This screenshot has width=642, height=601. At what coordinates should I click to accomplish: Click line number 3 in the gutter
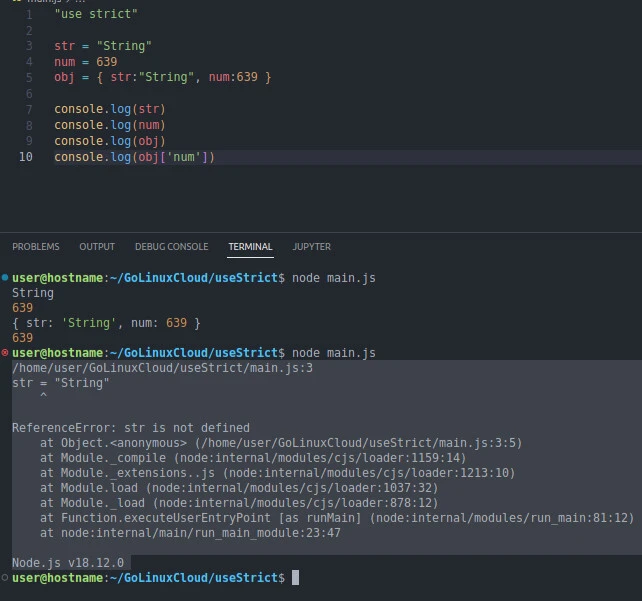[x=29, y=46]
